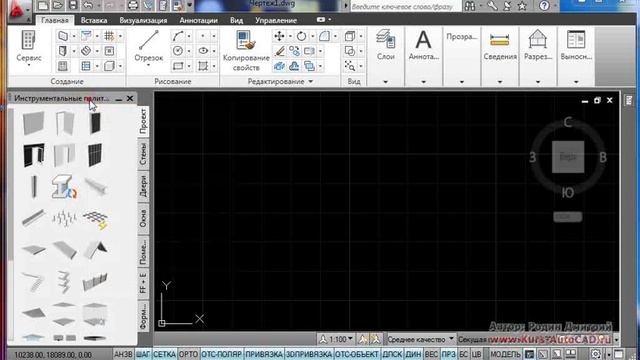640x360 pixels.
Task: Select the Отрезок line tool
Action: point(149,48)
